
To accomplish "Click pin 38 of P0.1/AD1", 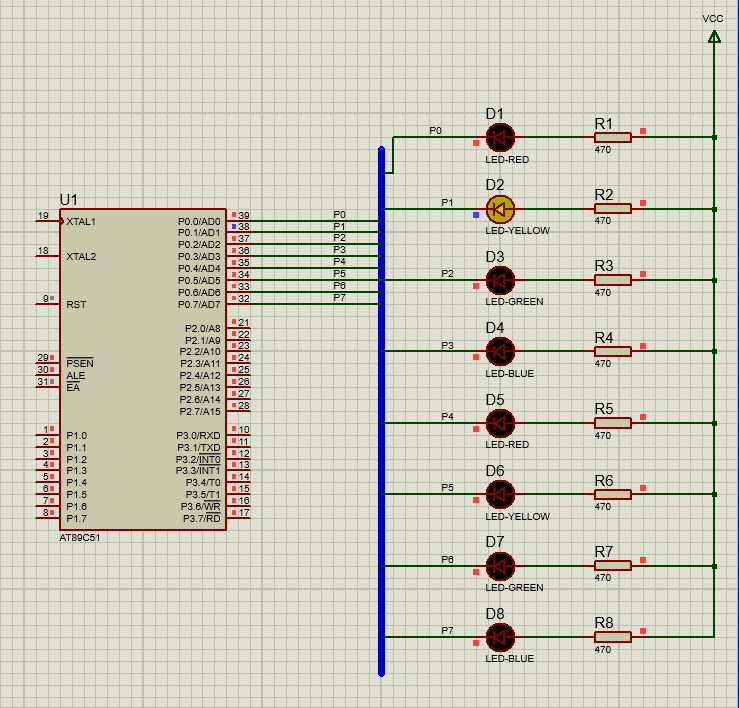I will pyautogui.click(x=238, y=230).
